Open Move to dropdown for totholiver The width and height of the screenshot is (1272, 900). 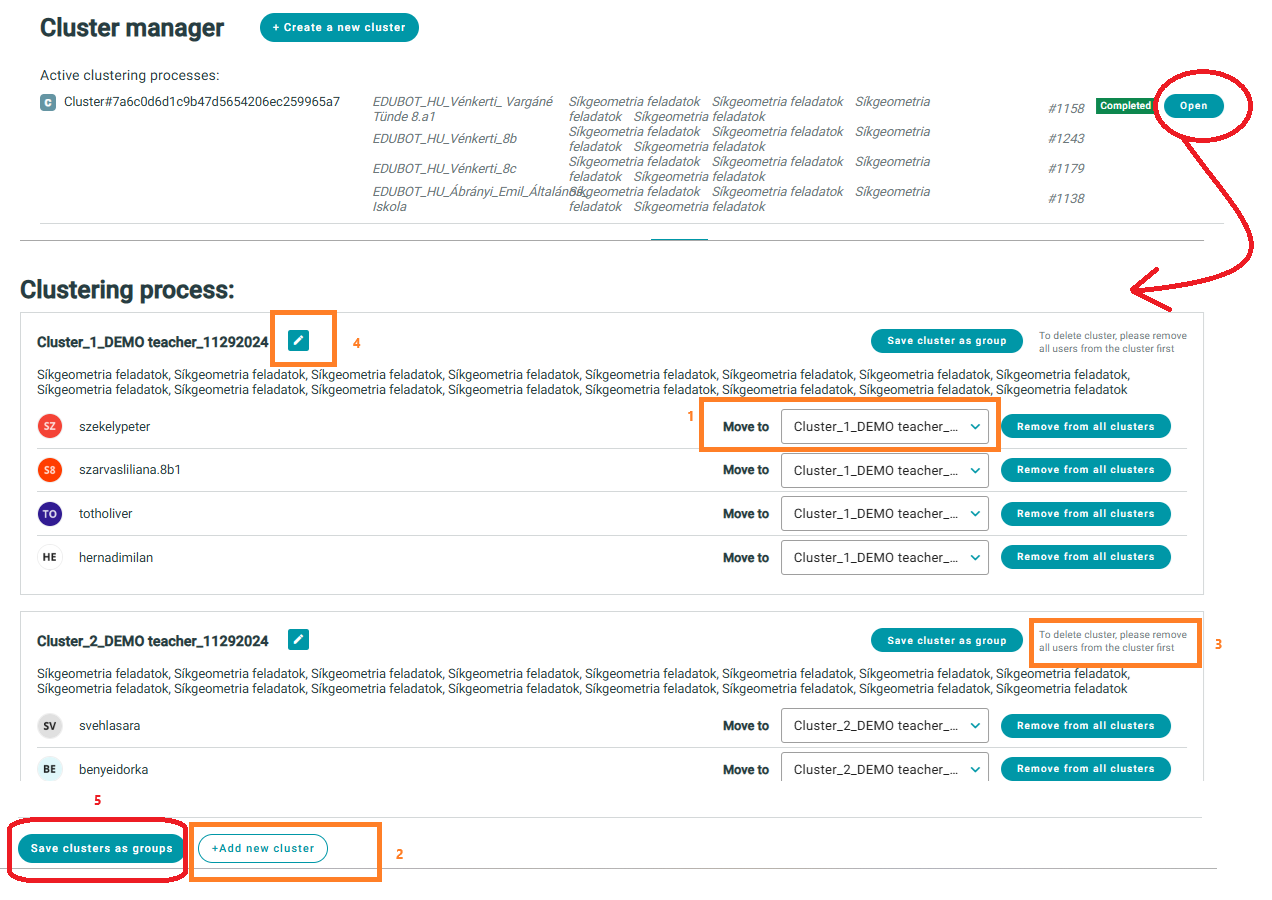click(x=884, y=514)
